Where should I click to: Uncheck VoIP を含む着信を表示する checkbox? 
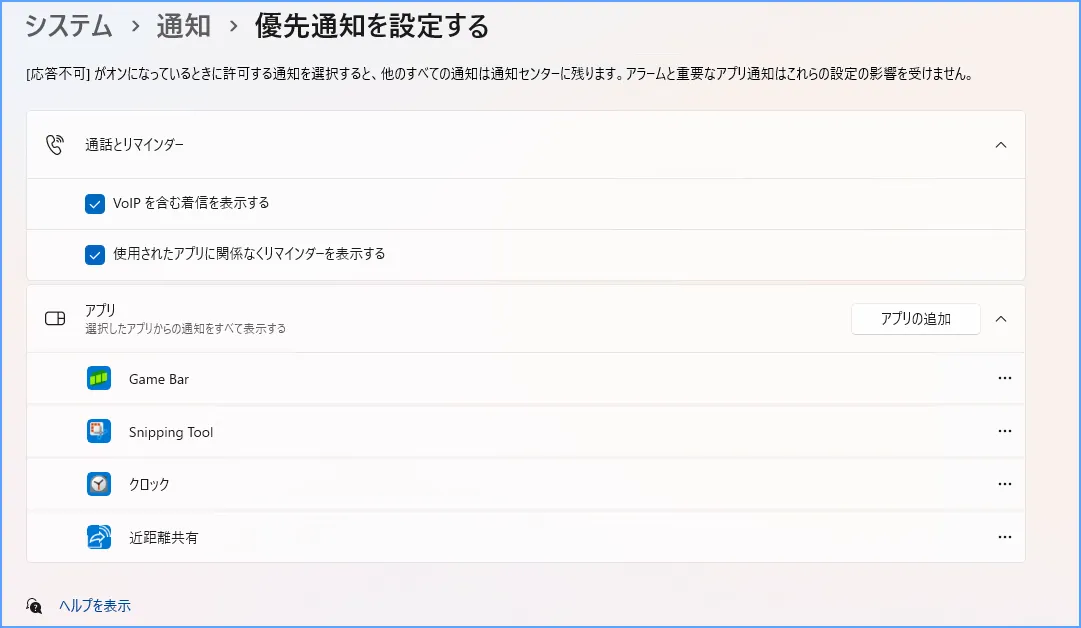tap(95, 204)
